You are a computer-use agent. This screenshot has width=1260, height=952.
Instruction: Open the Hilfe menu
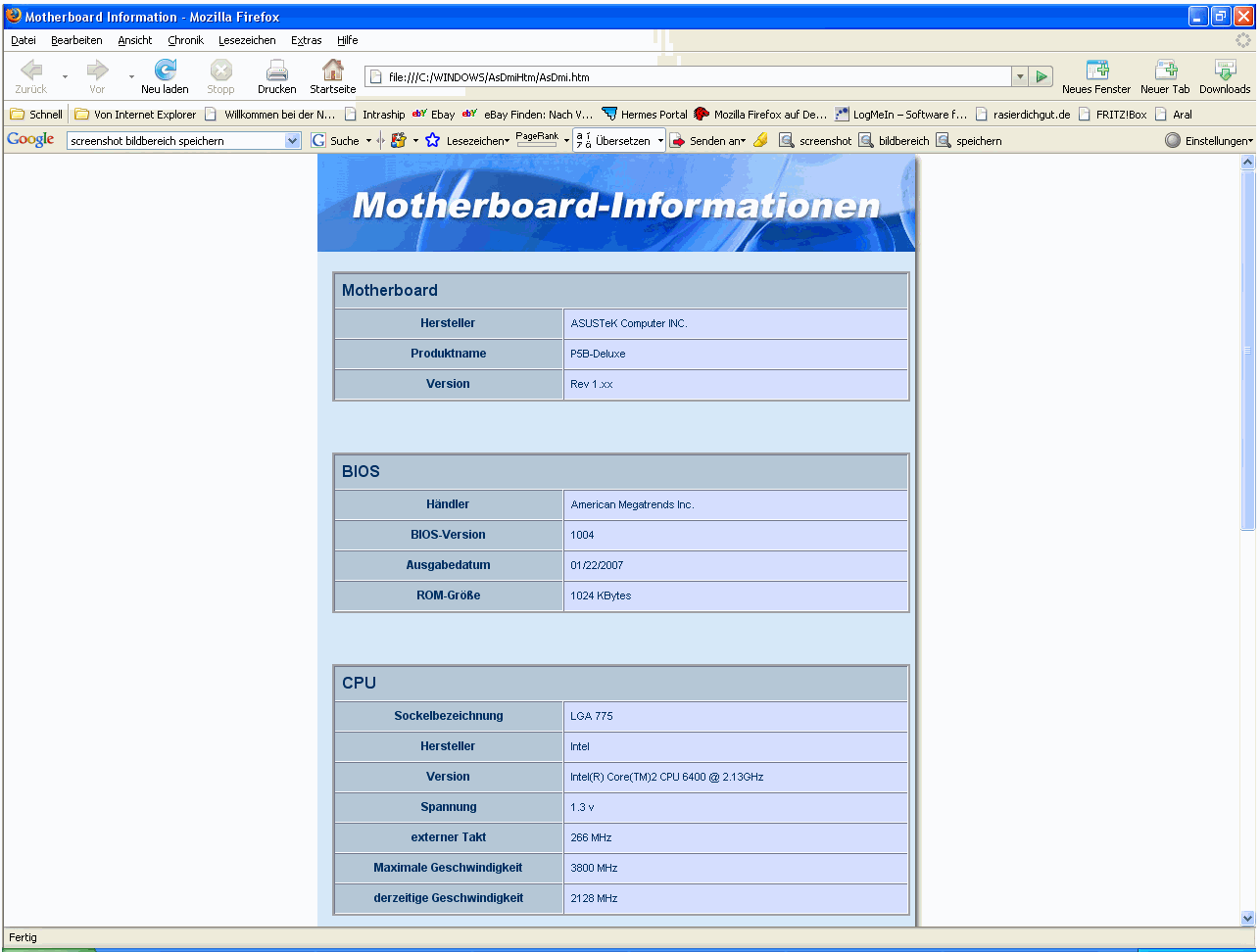point(347,40)
